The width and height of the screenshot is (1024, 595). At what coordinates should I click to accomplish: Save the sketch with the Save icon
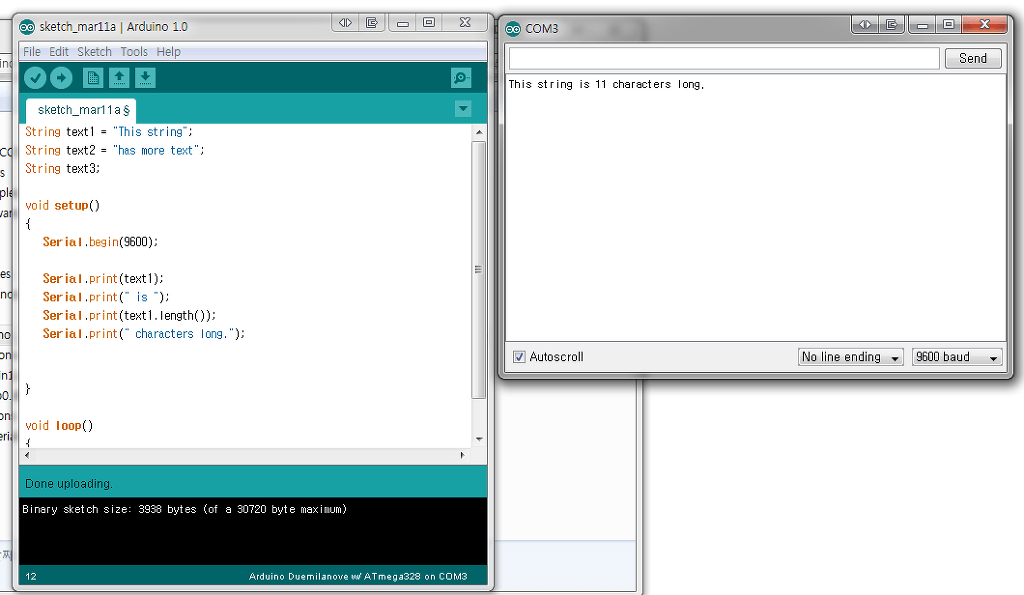click(x=145, y=78)
